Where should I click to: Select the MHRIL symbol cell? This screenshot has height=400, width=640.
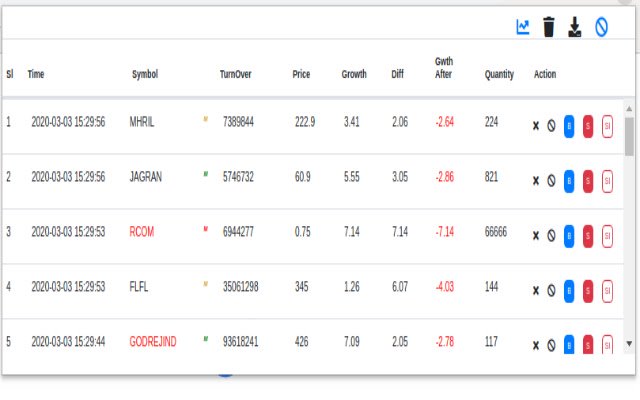[142, 122]
